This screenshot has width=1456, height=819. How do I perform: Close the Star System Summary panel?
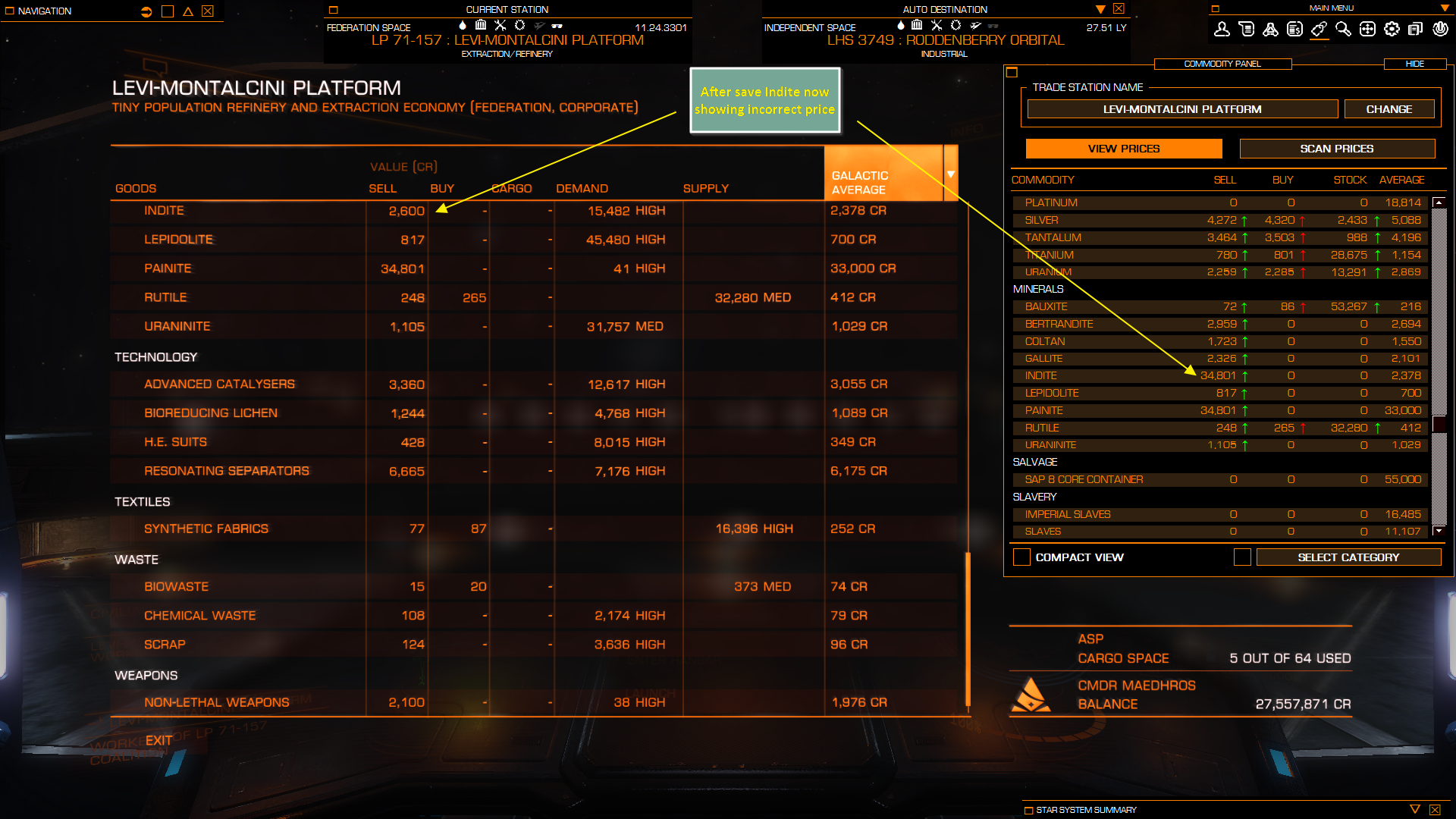pyautogui.click(x=1435, y=810)
